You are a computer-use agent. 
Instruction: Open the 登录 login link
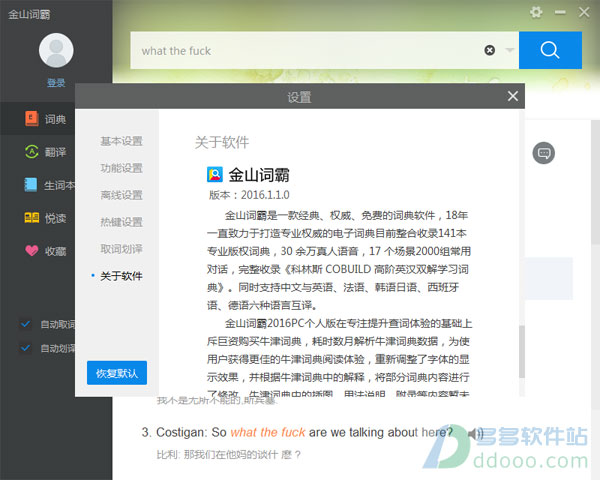tap(56, 82)
